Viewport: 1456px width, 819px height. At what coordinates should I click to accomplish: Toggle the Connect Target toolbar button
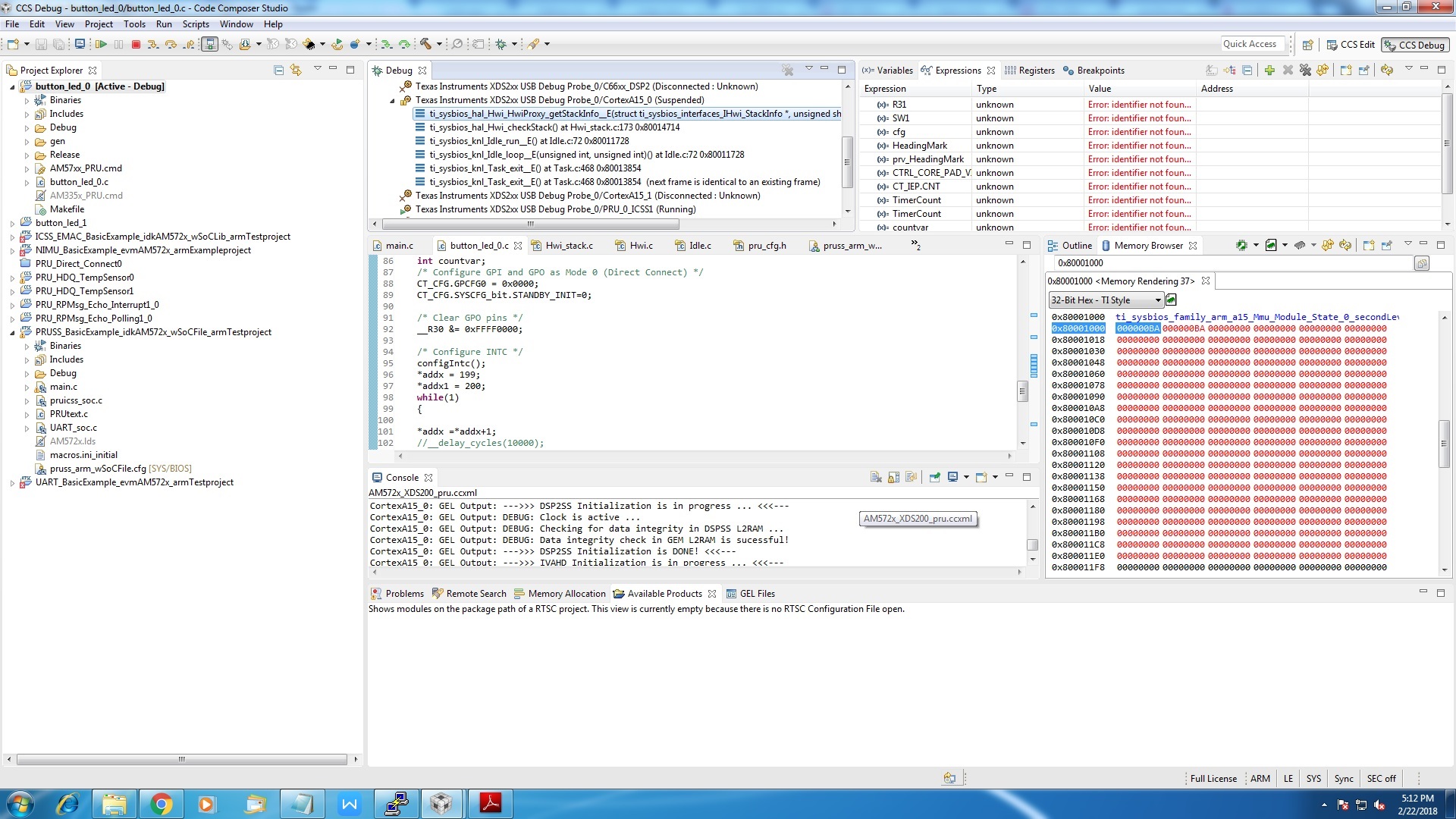tap(209, 44)
